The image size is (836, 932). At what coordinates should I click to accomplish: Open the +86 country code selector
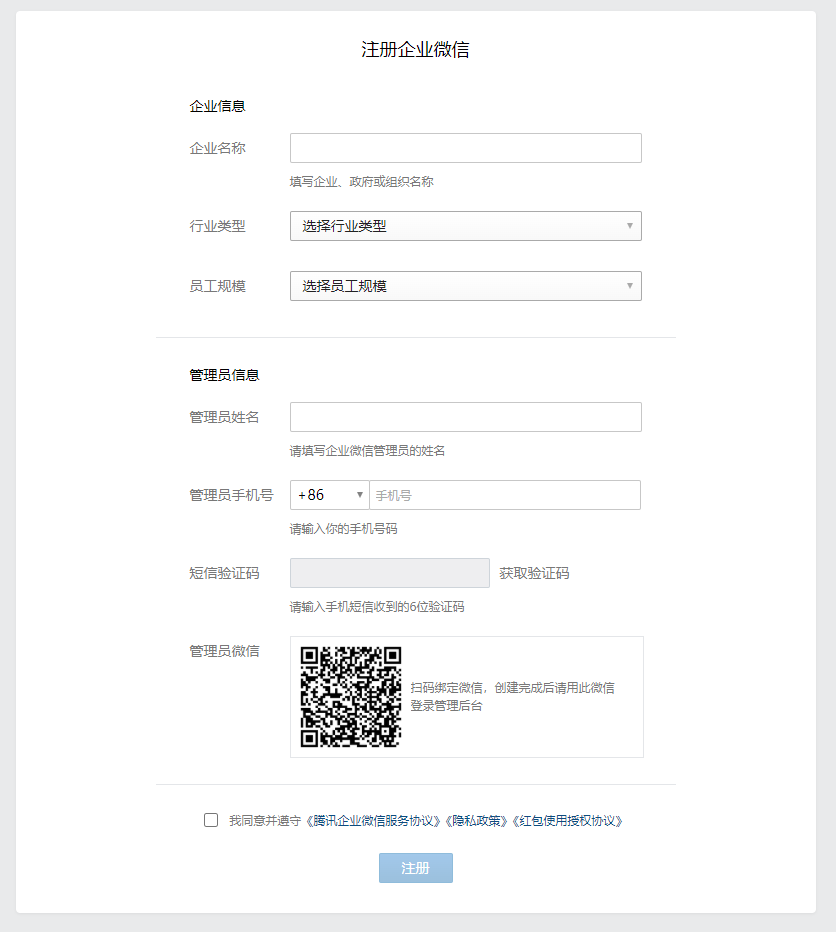point(329,495)
